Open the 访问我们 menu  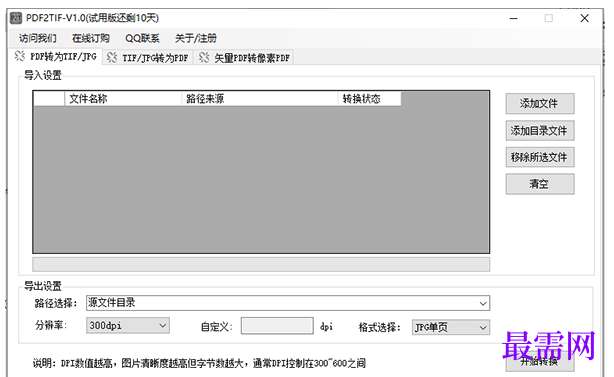38,38
